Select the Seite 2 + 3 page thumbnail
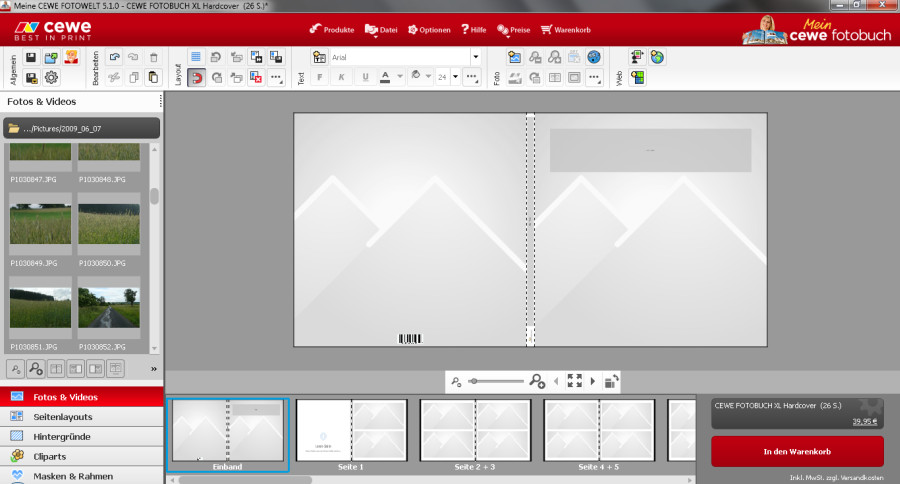The image size is (900, 484). (x=475, y=432)
